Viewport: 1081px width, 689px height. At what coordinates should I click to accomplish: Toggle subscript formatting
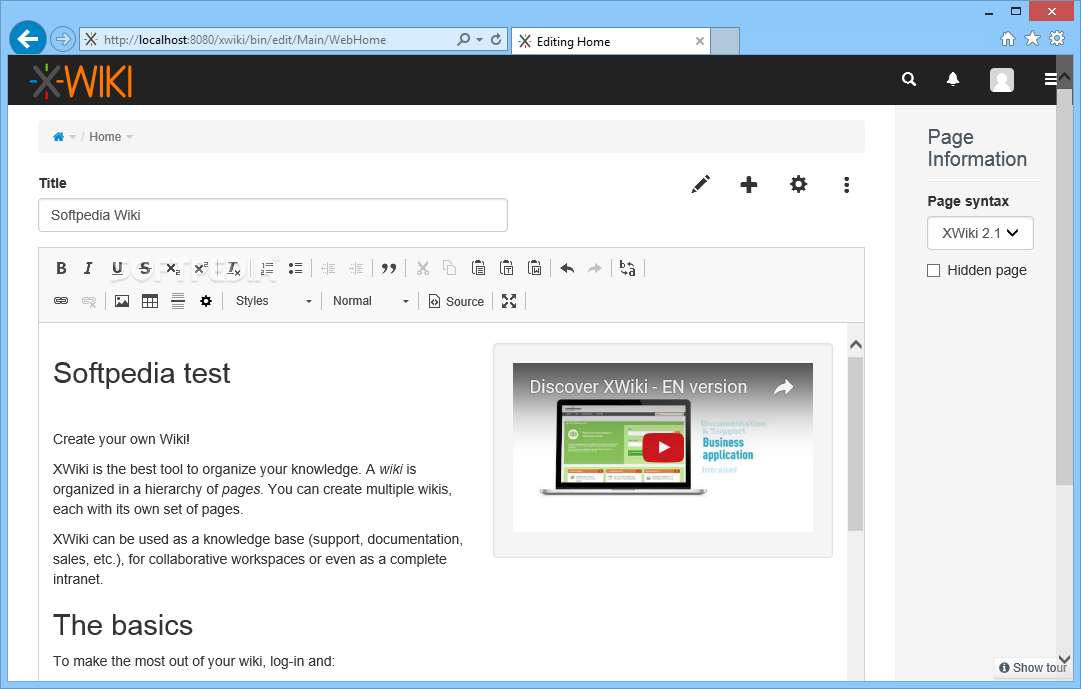pos(172,268)
